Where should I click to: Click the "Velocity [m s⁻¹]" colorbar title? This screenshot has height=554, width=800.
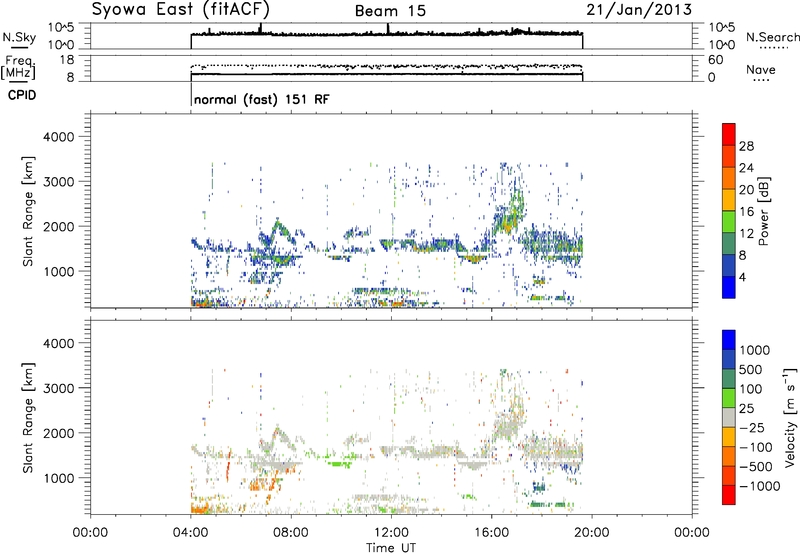tap(790, 417)
